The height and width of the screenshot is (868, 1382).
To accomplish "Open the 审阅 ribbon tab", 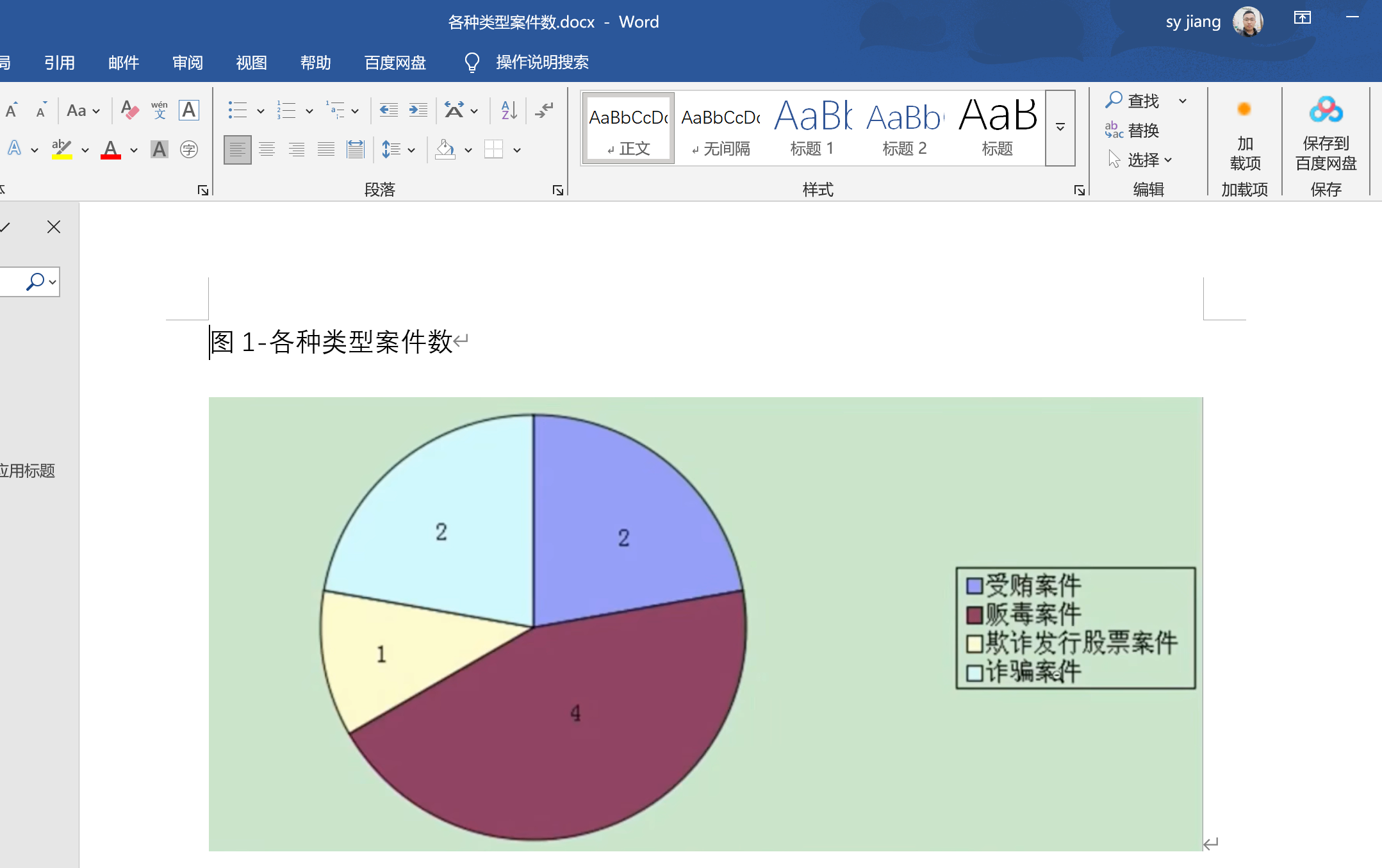I will pyautogui.click(x=188, y=63).
